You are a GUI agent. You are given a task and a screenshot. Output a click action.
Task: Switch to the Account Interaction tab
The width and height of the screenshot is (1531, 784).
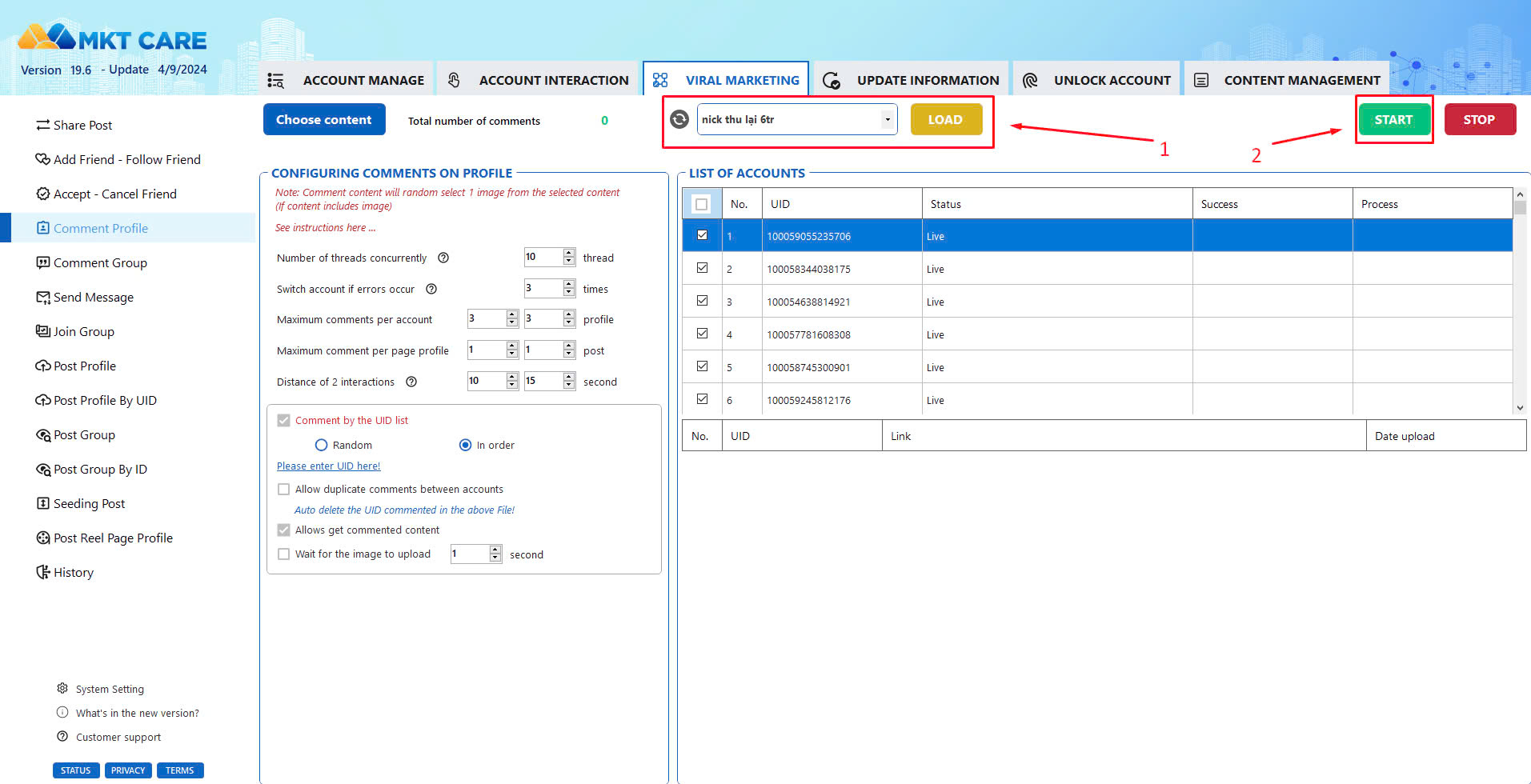(x=537, y=80)
